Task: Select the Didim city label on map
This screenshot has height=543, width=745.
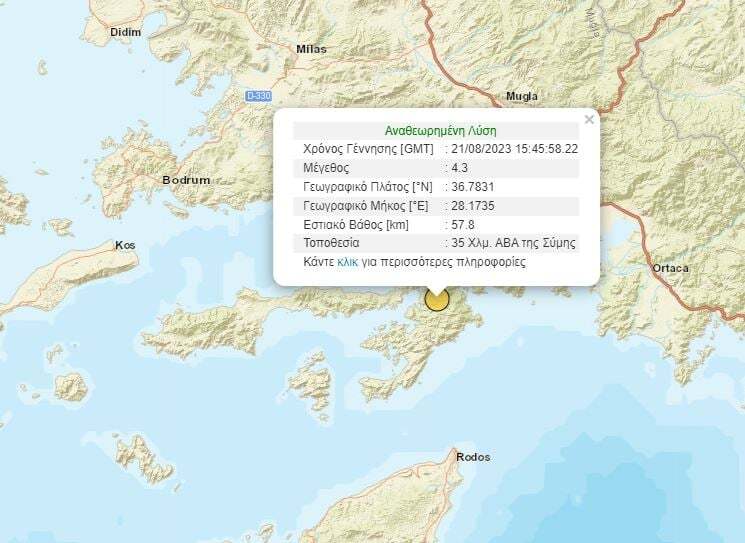Action: pos(126,32)
